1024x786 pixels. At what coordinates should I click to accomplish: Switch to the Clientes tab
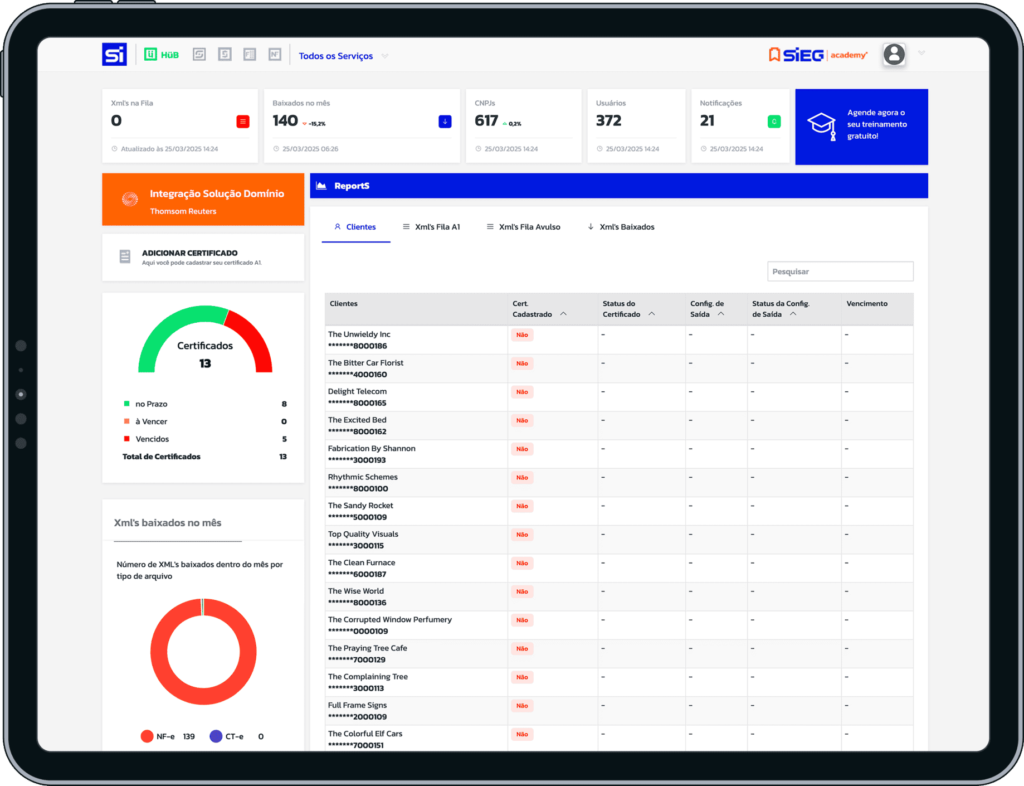coord(355,227)
